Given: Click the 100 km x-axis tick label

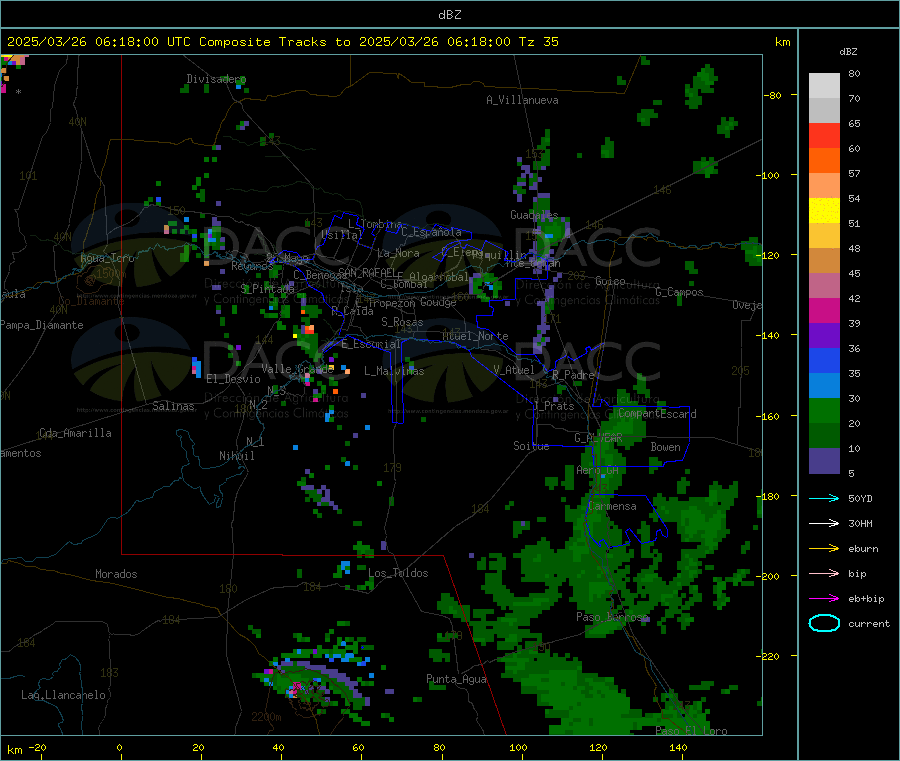Looking at the screenshot, I should [x=518, y=747].
